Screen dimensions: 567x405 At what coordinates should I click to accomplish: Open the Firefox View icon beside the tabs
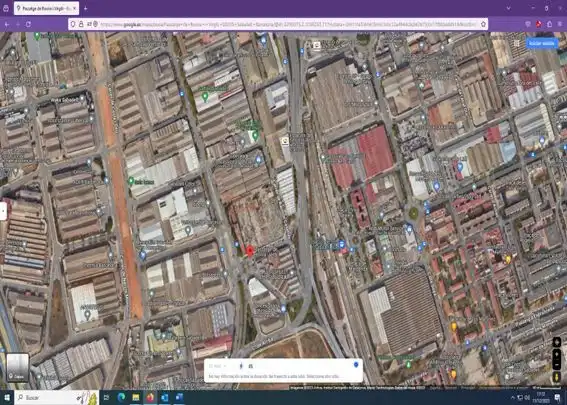(x=6, y=8)
